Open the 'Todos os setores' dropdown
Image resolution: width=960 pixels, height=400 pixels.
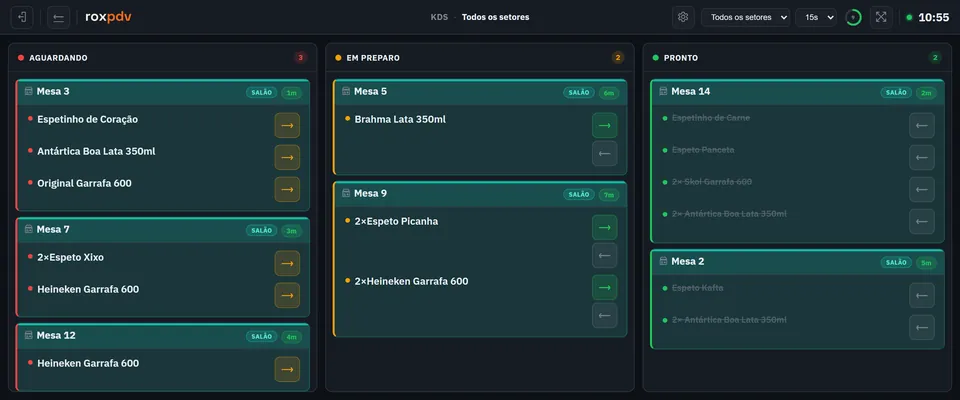[745, 17]
